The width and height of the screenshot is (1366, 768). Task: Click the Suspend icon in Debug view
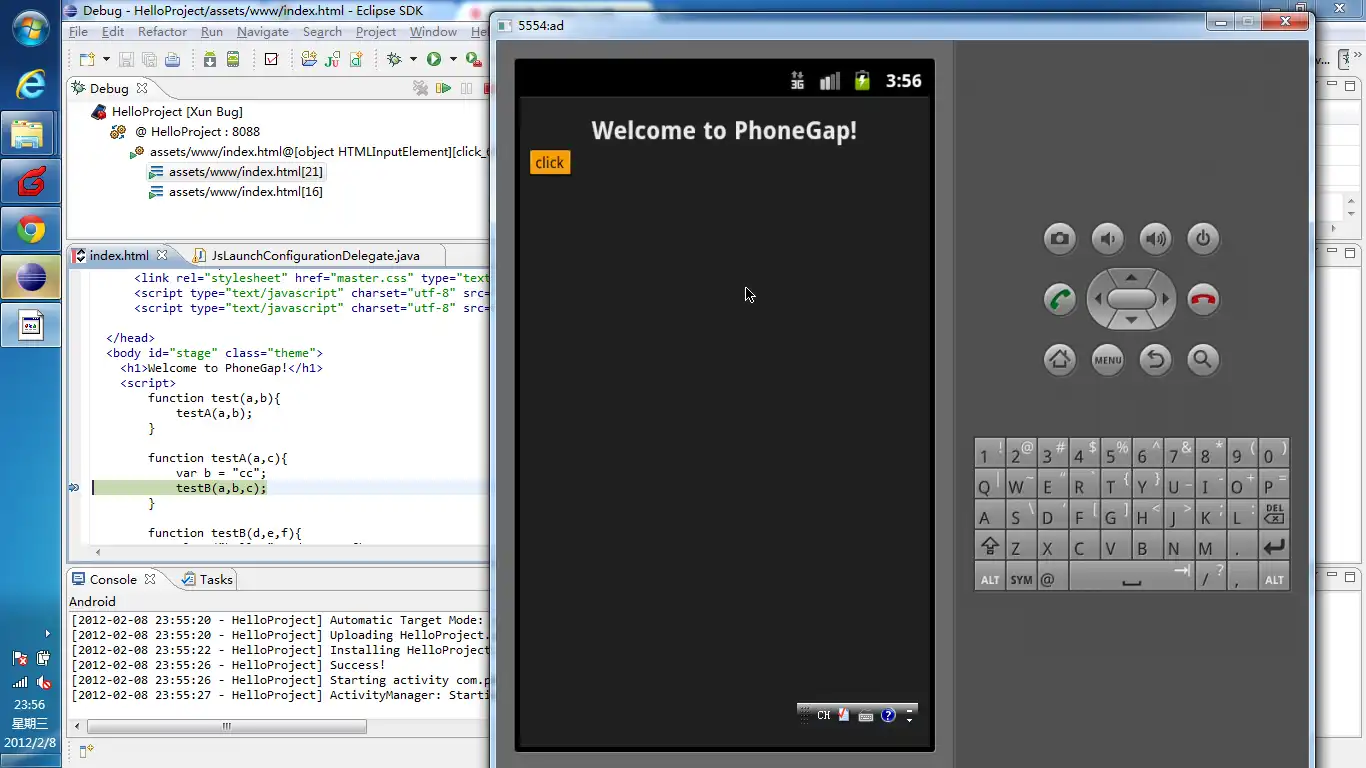[x=466, y=88]
